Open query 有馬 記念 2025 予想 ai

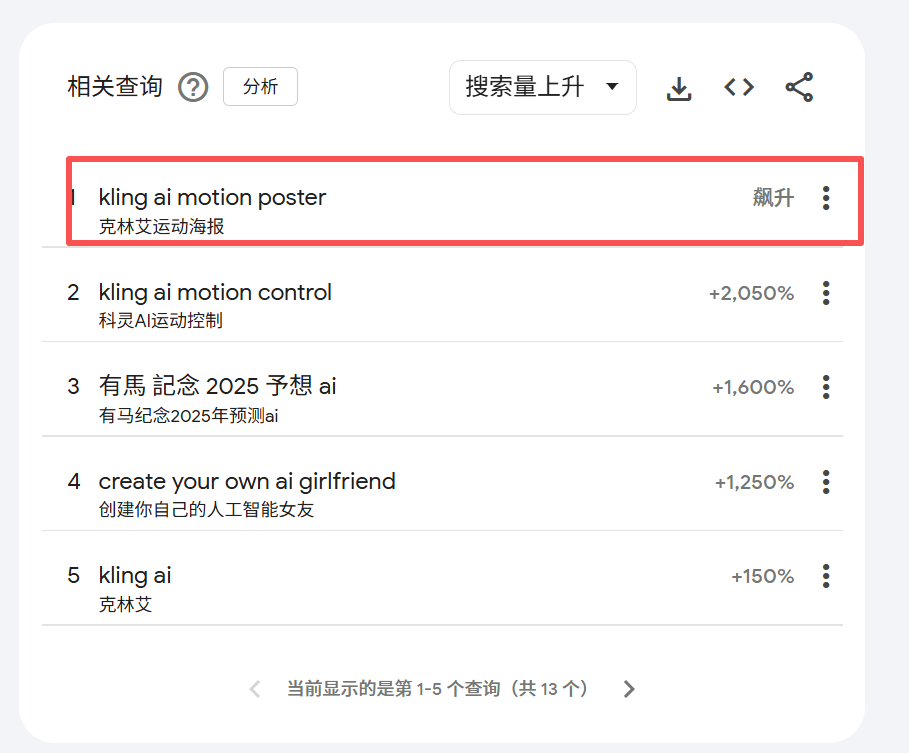(x=217, y=386)
